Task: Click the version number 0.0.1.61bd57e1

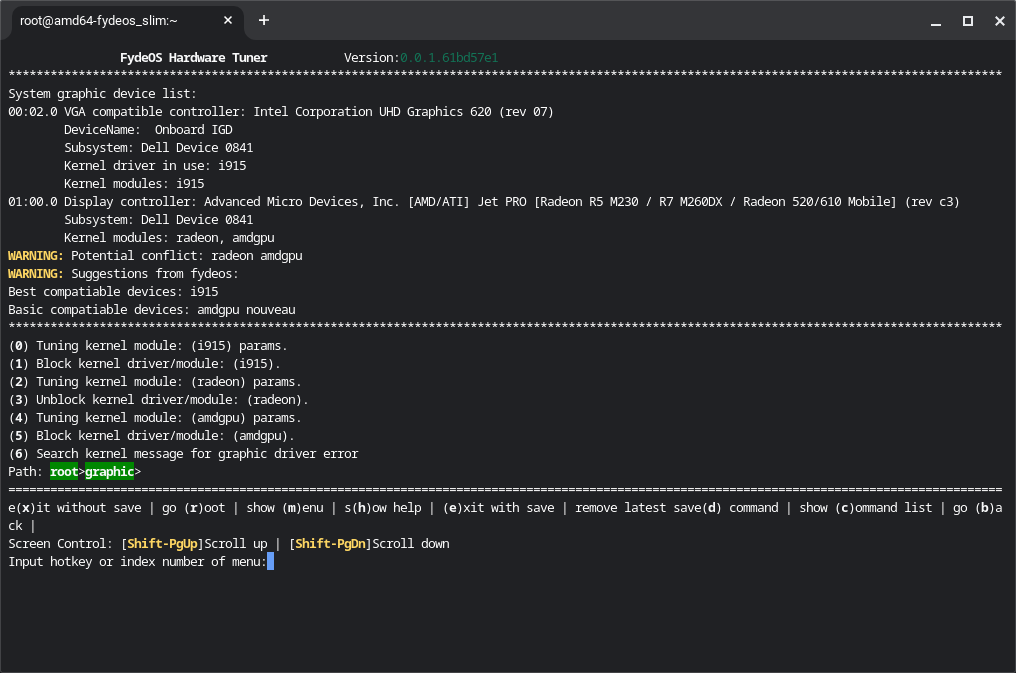Action: pos(449,58)
